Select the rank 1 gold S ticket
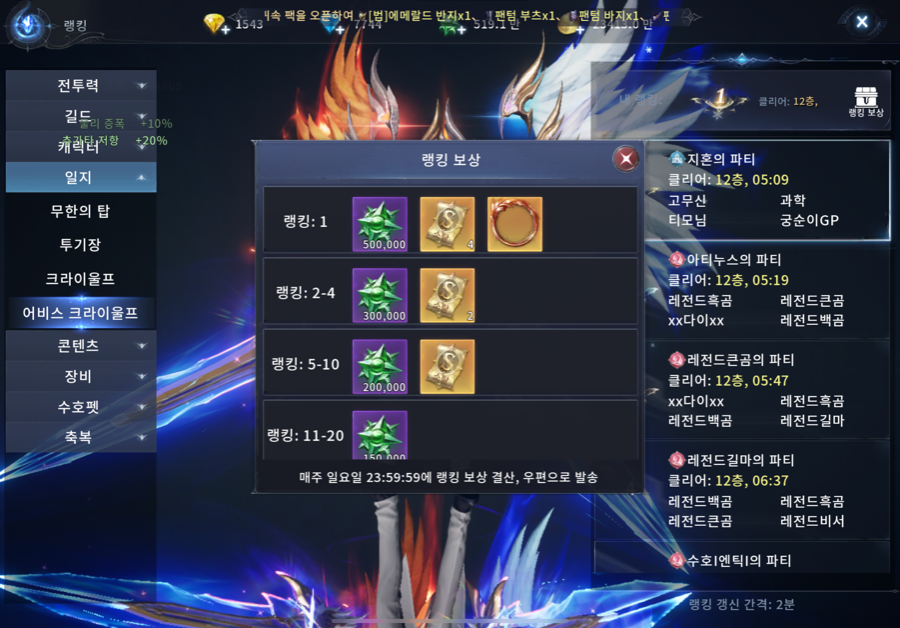 447,224
